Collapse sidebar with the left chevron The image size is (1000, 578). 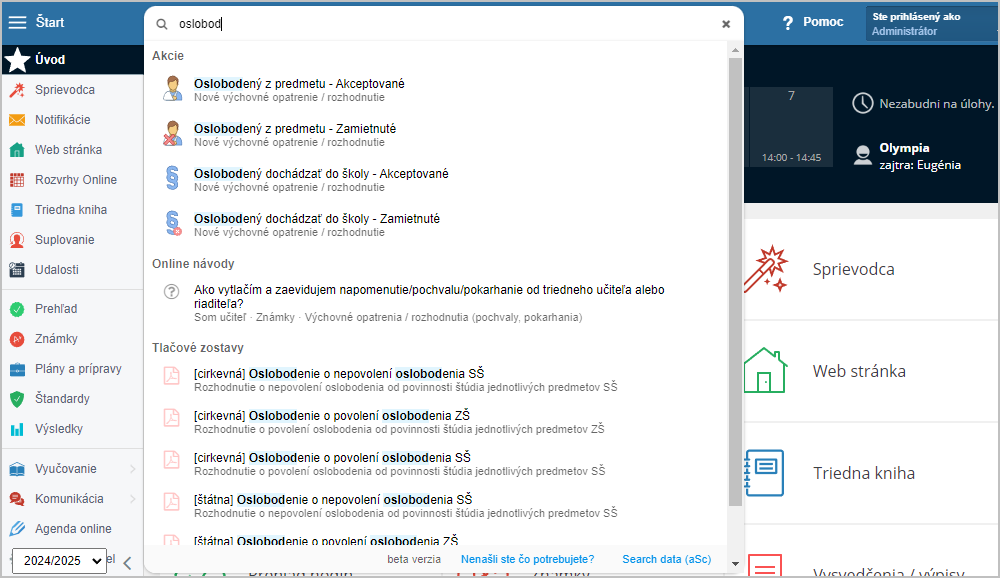[128, 563]
